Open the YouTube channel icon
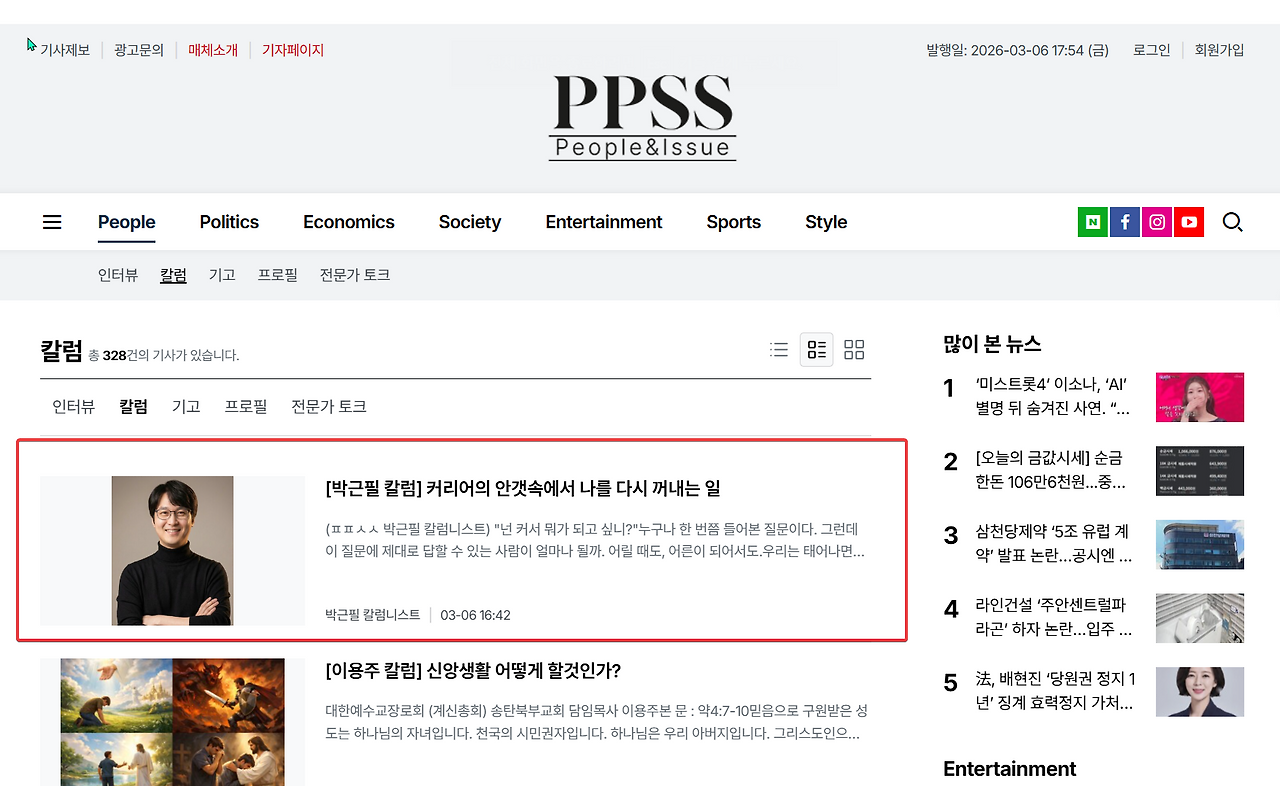Image resolution: width=1280 pixels, height=786 pixels. coord(1189,222)
